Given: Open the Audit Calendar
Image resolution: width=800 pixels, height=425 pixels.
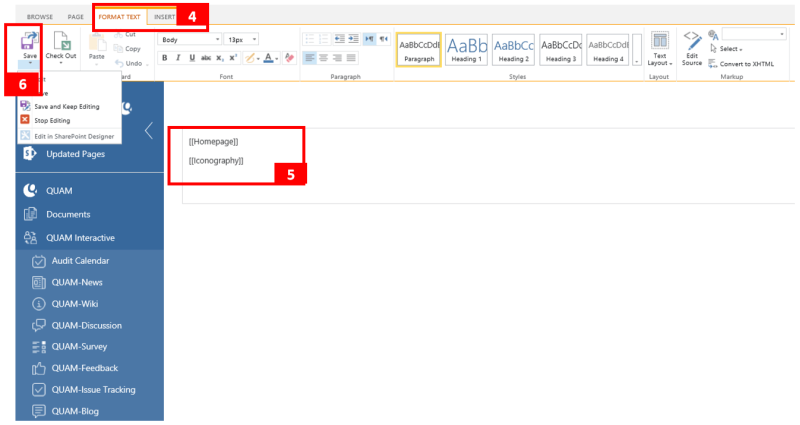Looking at the screenshot, I should pos(80,261).
